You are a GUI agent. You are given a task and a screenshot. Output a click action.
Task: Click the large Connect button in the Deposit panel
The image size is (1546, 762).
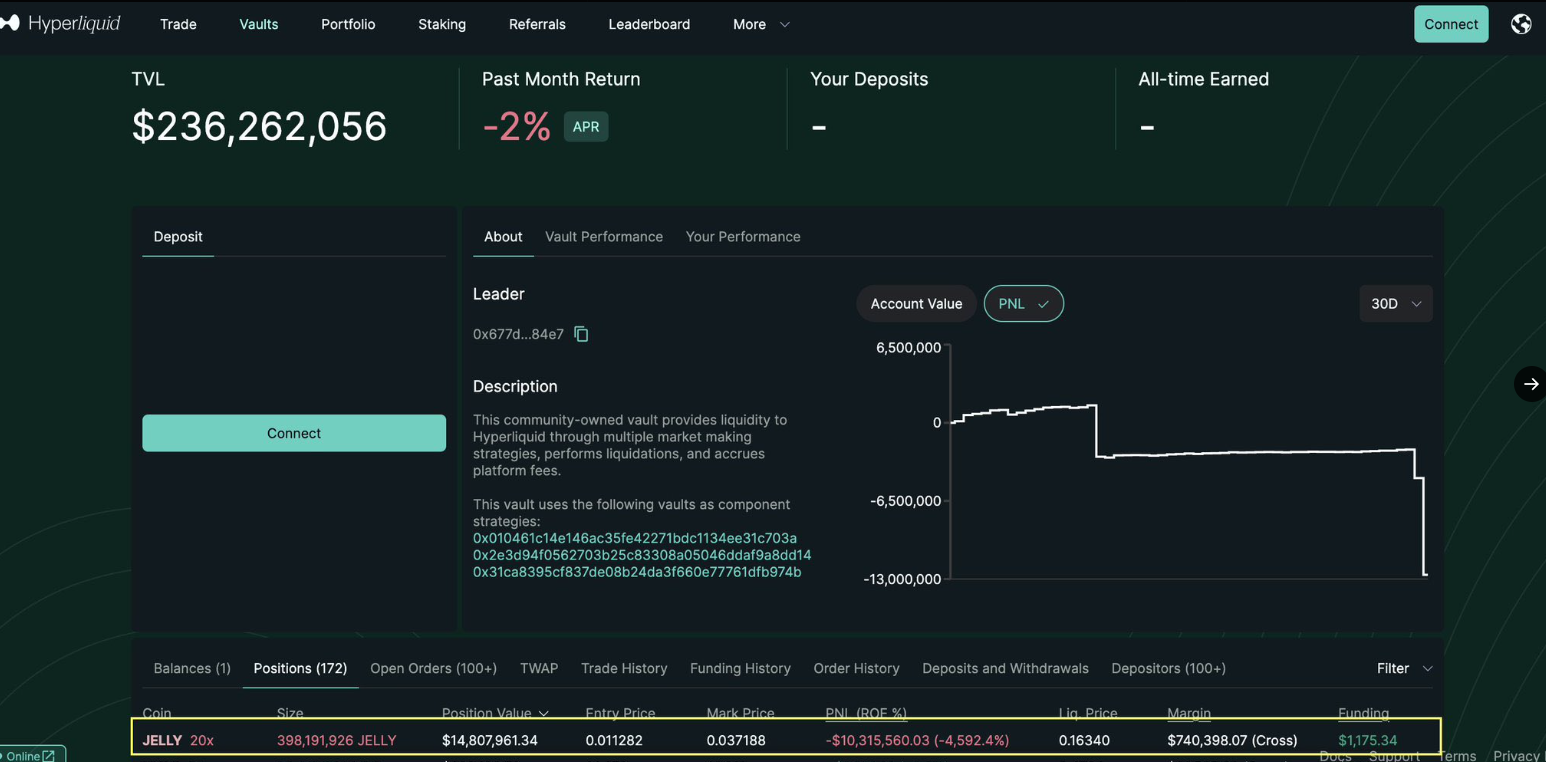coord(294,433)
